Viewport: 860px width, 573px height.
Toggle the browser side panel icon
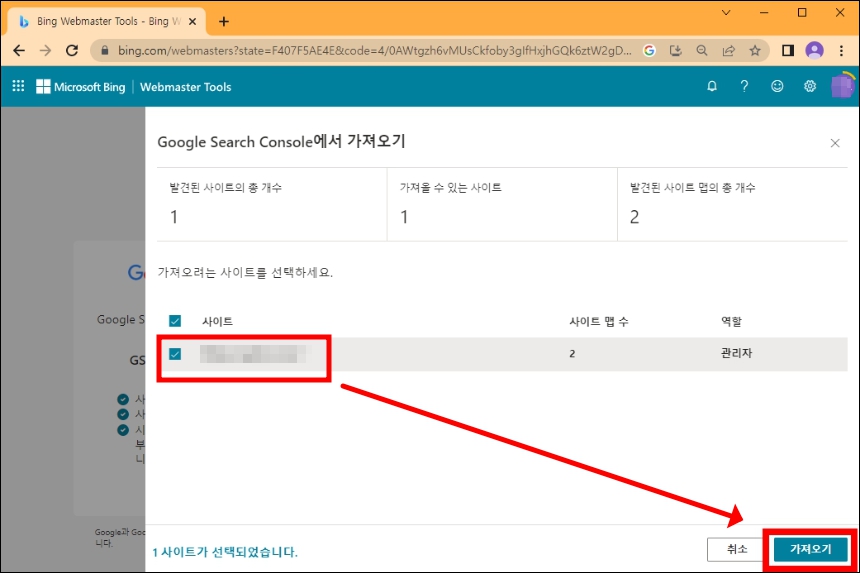[788, 51]
